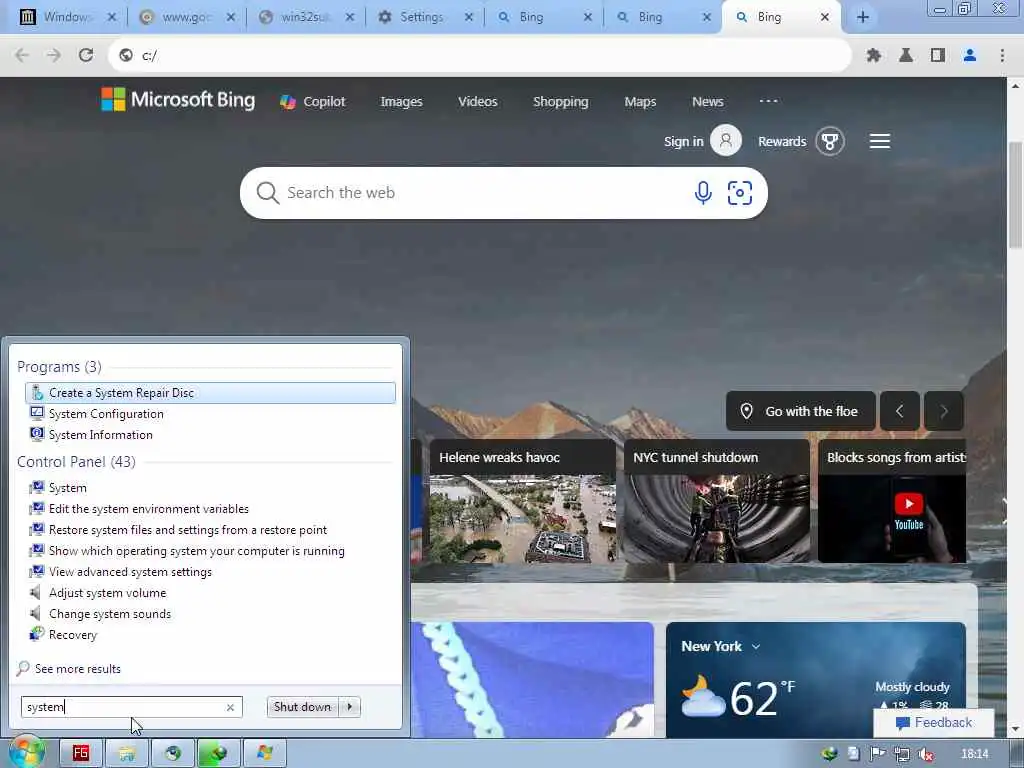Open Change system sounds

tap(110, 613)
